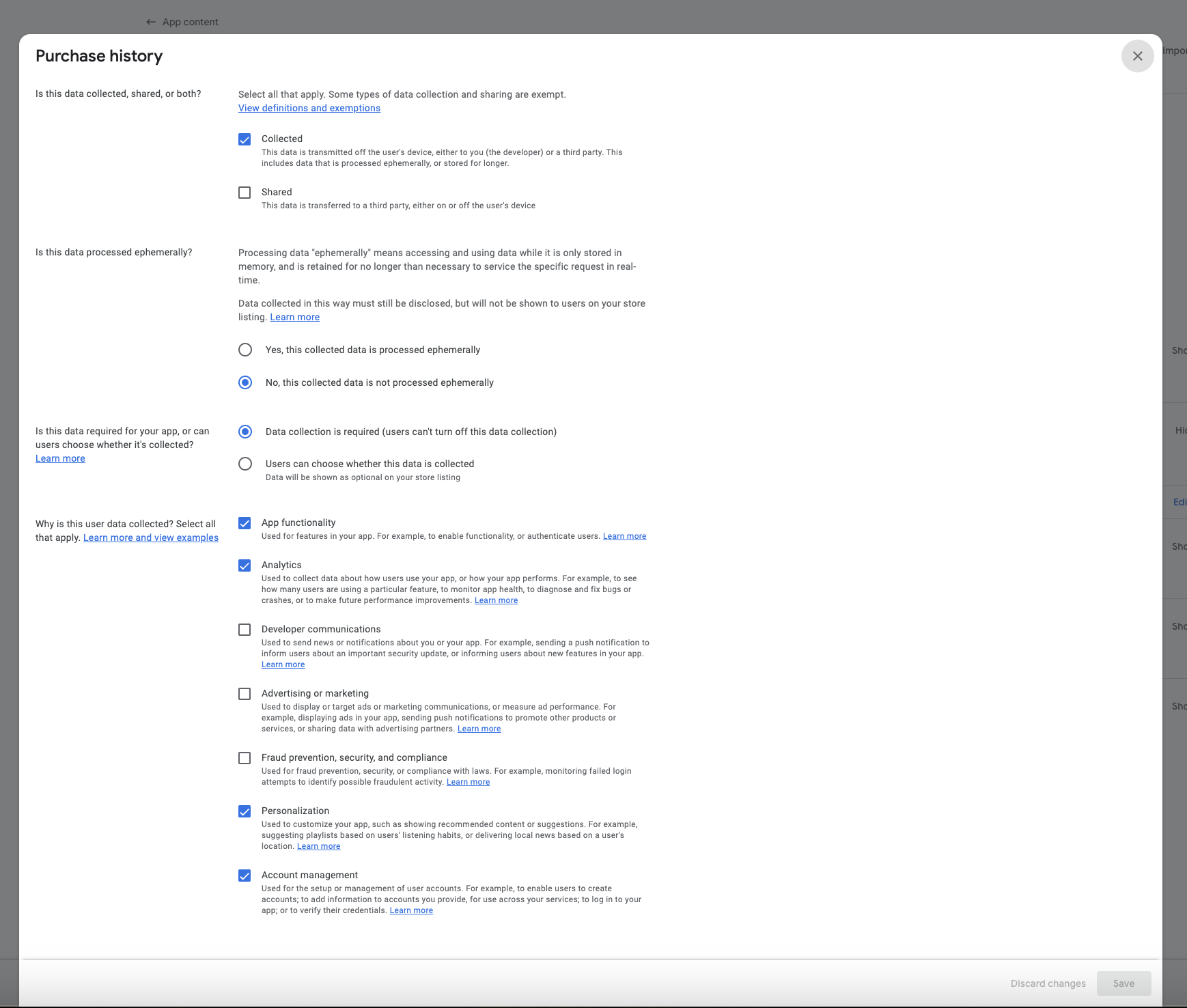Choose users can choose whether data is collected

(x=245, y=464)
